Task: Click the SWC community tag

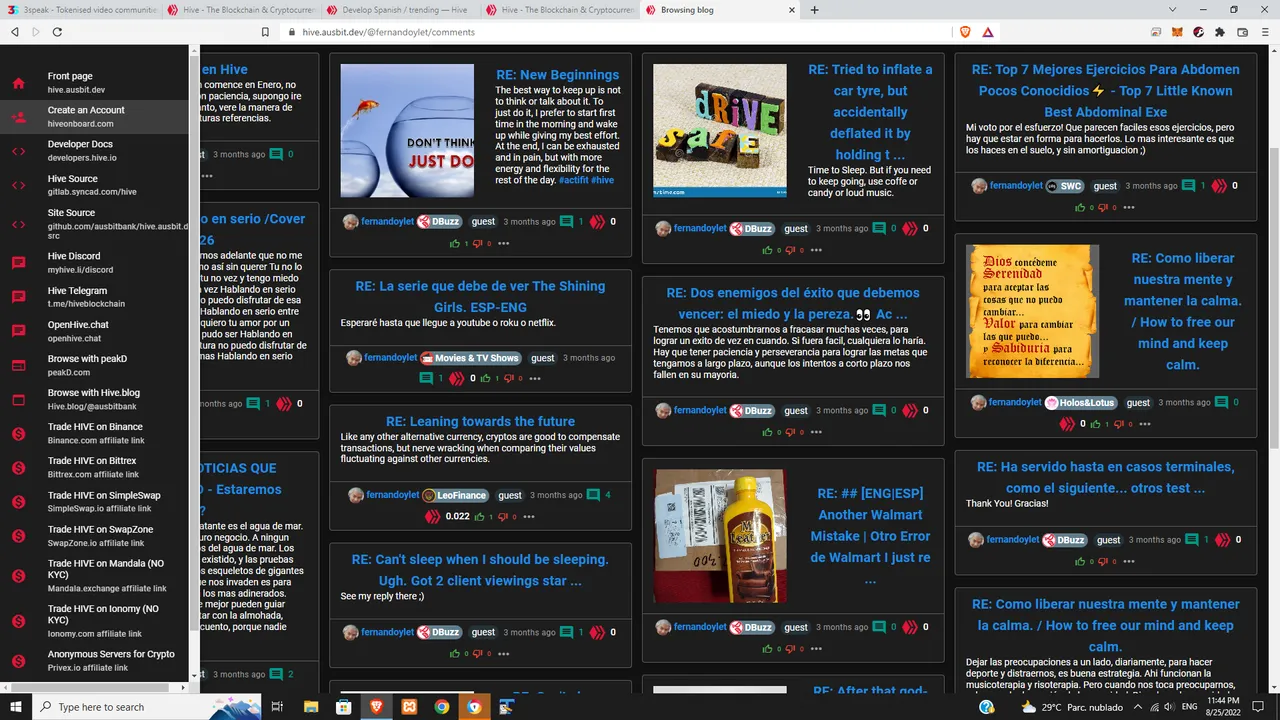Action: tap(1065, 186)
